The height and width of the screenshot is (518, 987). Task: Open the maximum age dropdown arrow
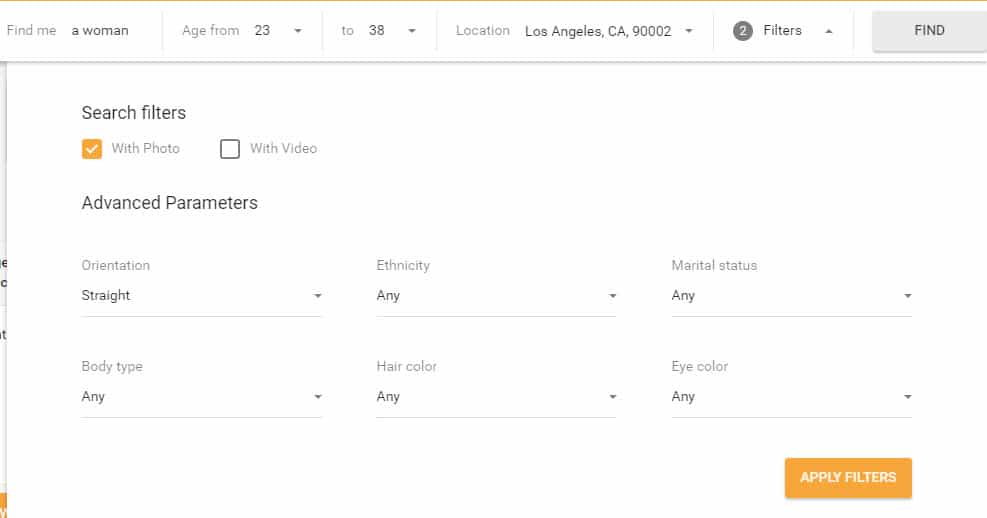[412, 31]
